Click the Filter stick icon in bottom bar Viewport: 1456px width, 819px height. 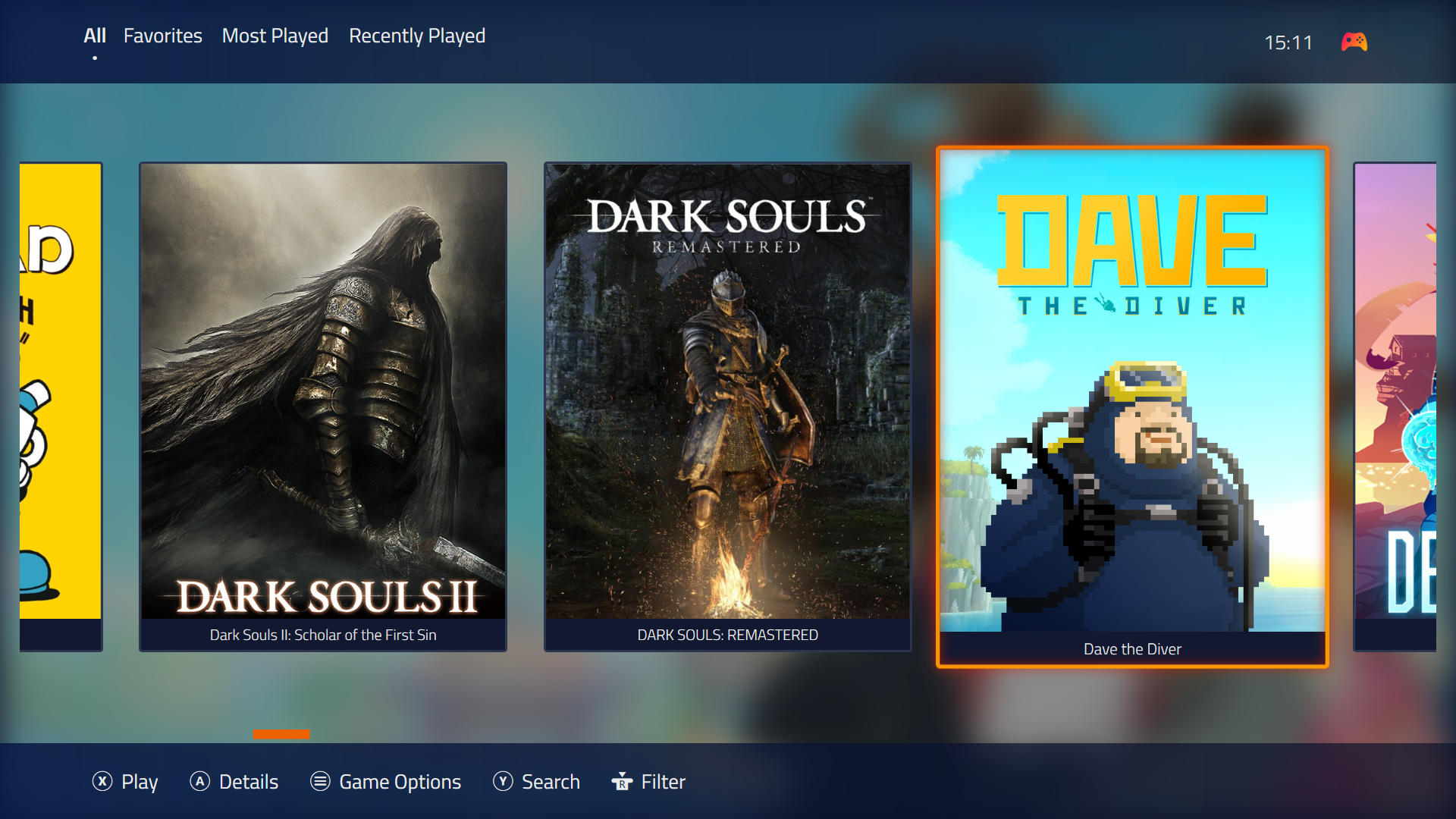(x=622, y=781)
